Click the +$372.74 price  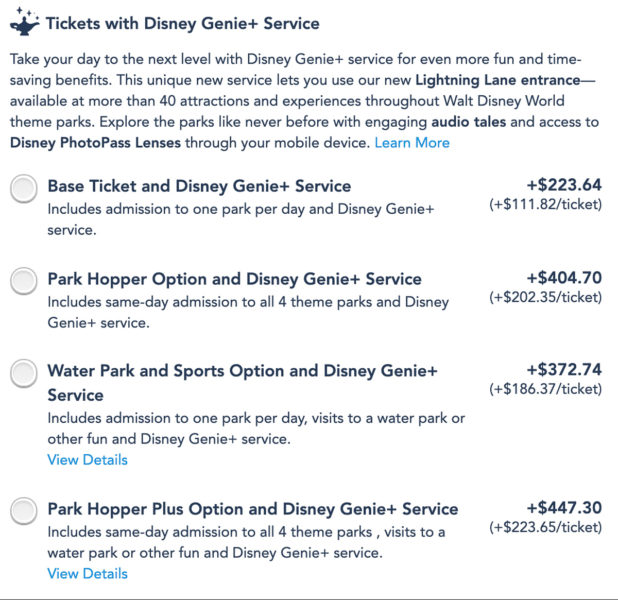click(x=564, y=370)
